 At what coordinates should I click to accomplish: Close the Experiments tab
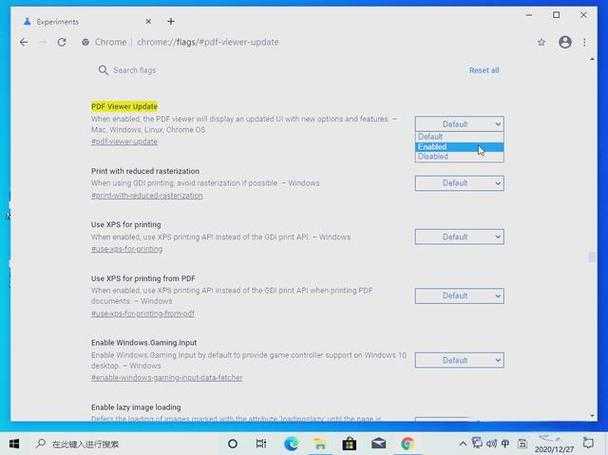tap(148, 22)
